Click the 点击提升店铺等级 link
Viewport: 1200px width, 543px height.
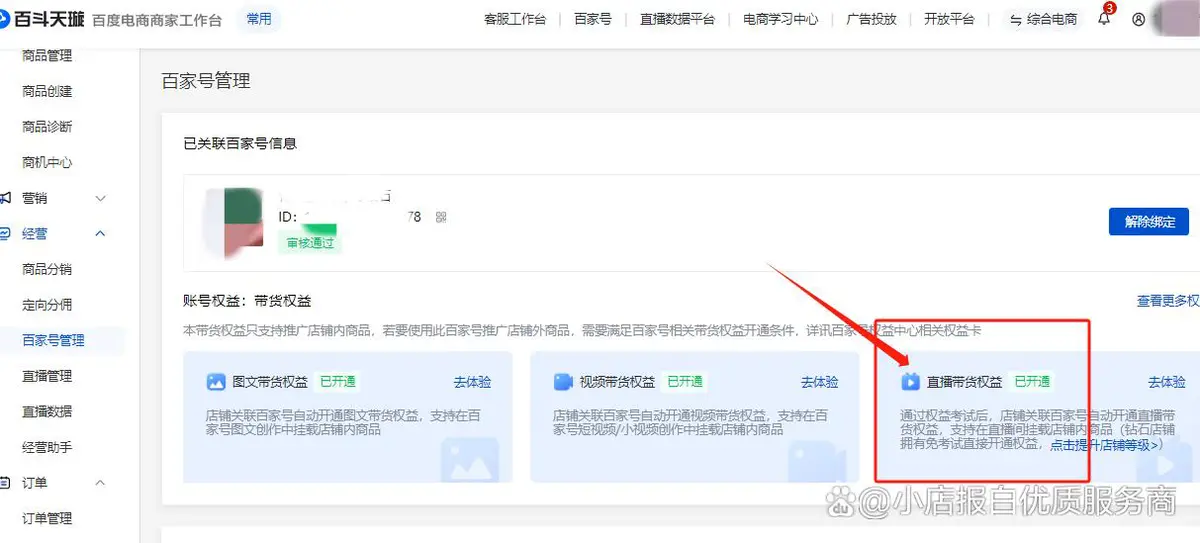point(1105,445)
